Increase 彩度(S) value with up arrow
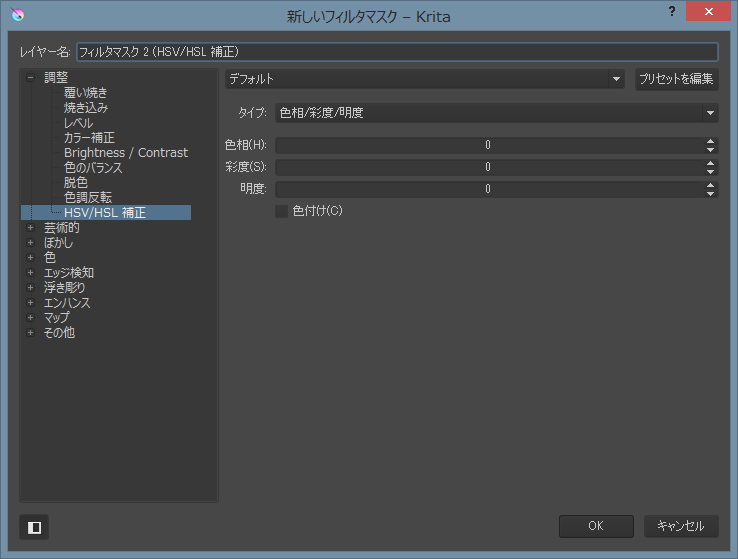This screenshot has height=559, width=738. 710,163
